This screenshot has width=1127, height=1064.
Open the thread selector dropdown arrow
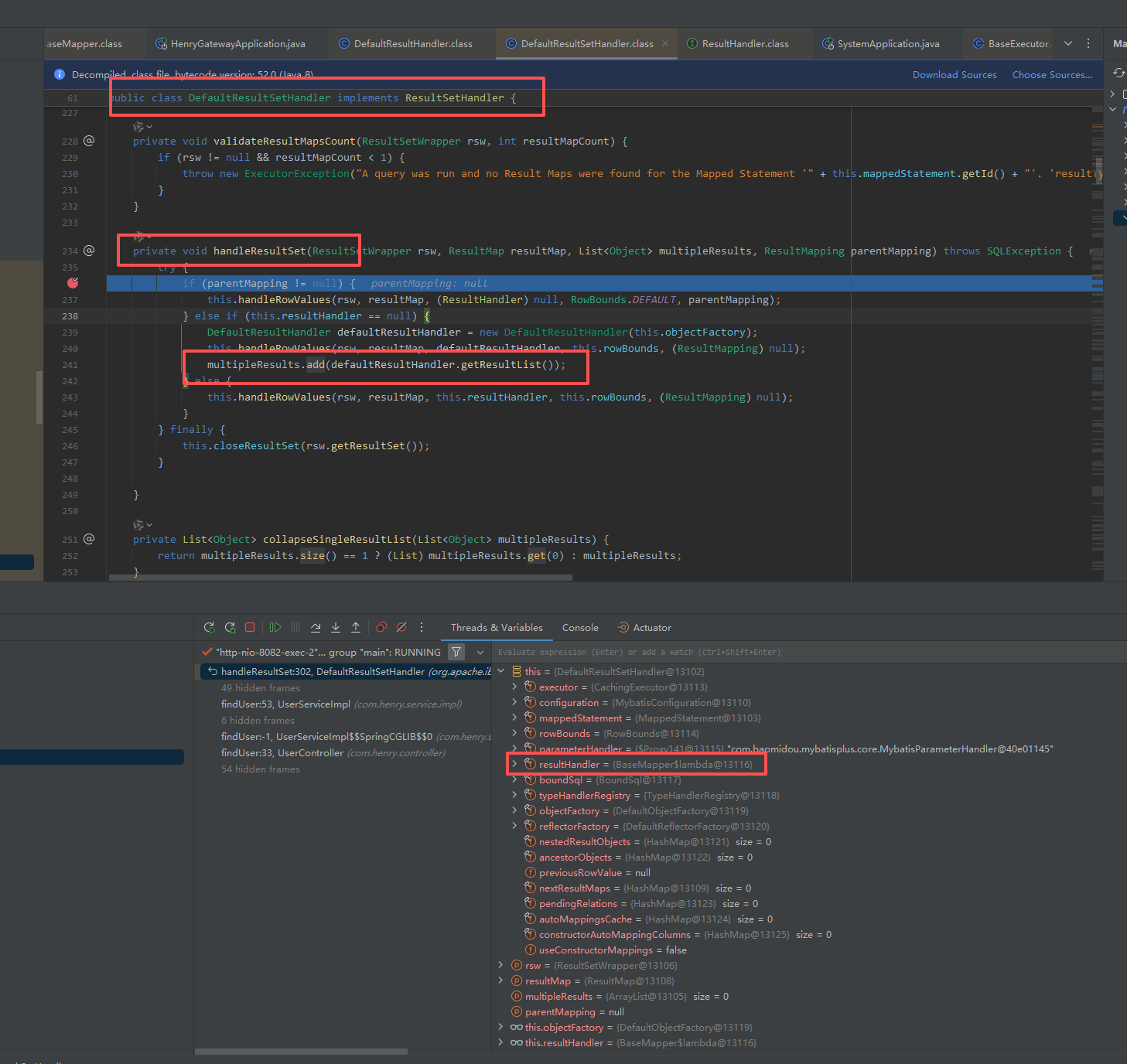480,652
